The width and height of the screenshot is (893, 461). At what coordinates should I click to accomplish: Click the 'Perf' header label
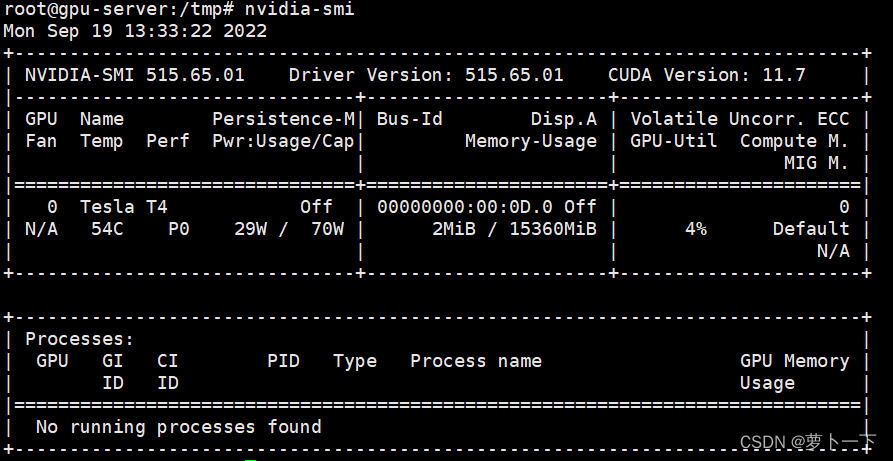[167, 141]
